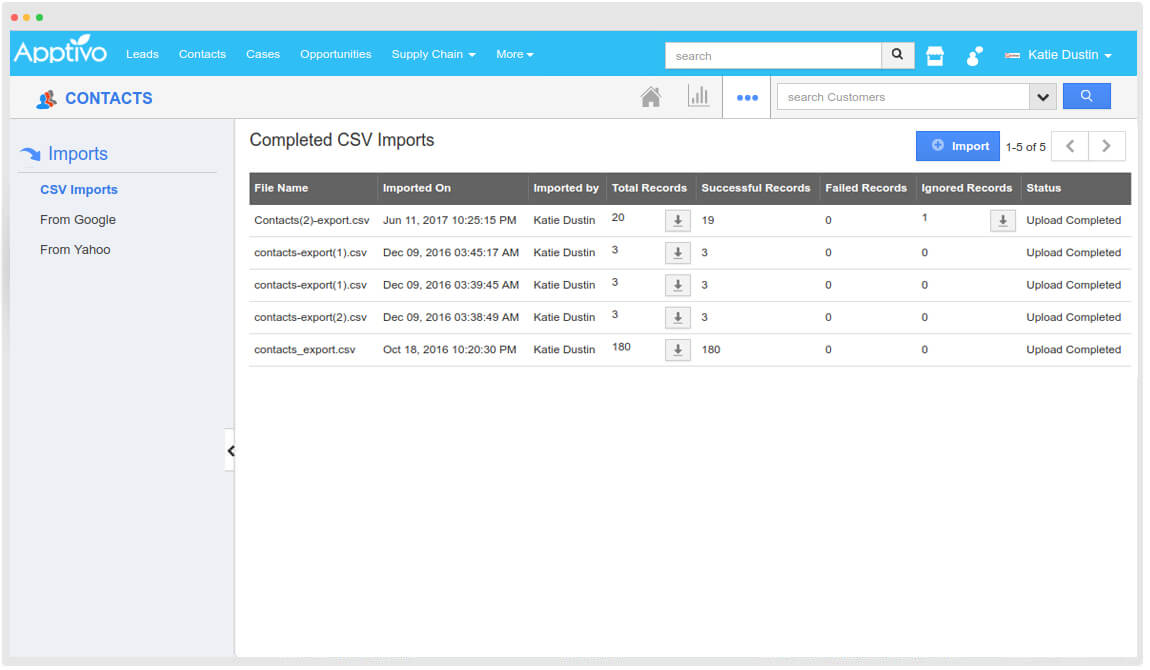Click the user feedback icon beside Katie Dustin

click(973, 56)
